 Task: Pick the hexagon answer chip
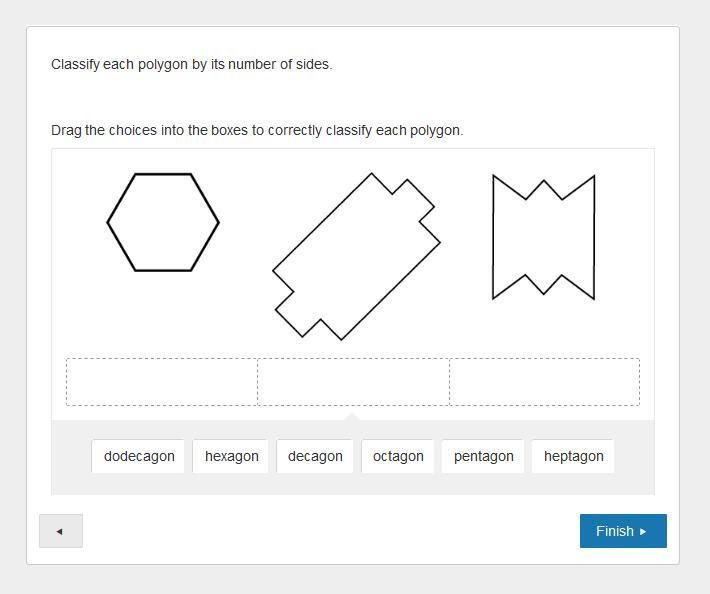pyautogui.click(x=231, y=456)
